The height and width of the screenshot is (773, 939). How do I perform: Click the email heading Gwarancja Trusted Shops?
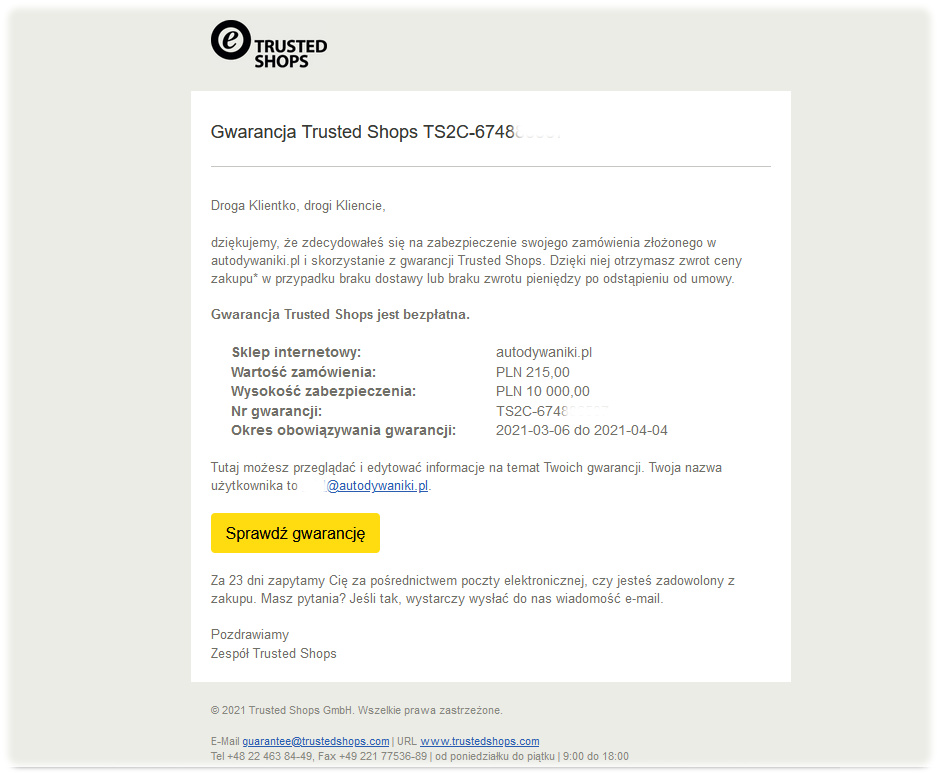[386, 132]
